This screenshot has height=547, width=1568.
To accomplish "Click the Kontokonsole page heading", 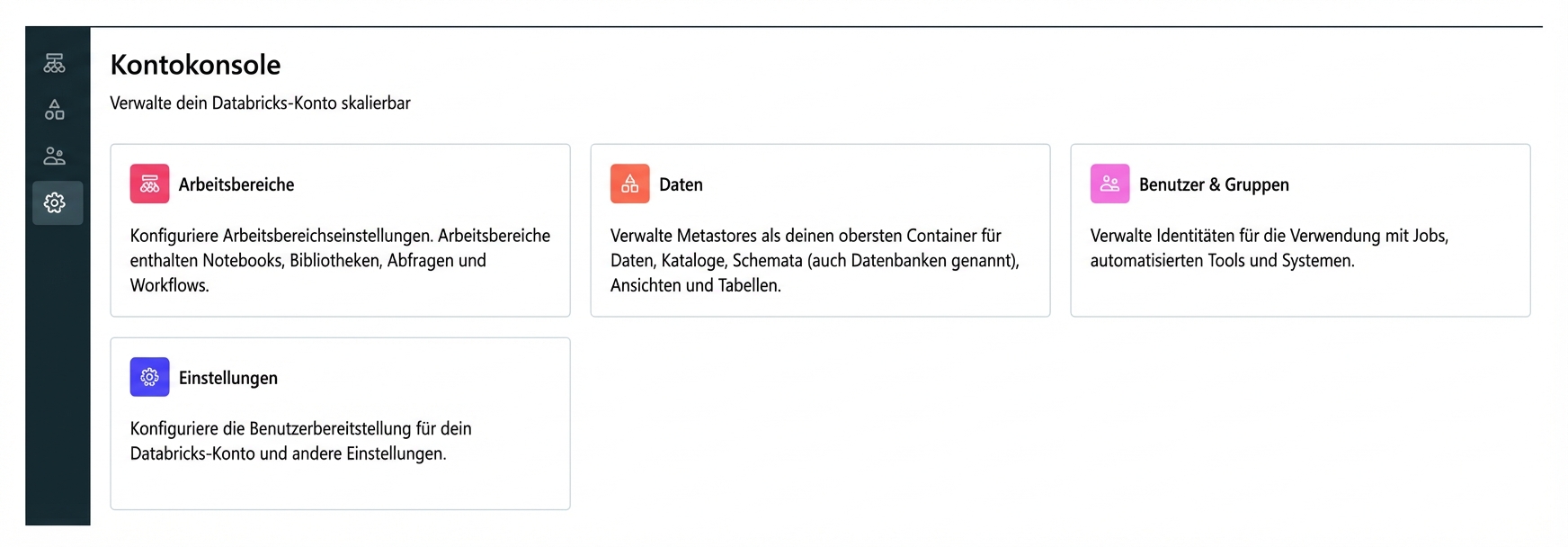I will [x=195, y=65].
